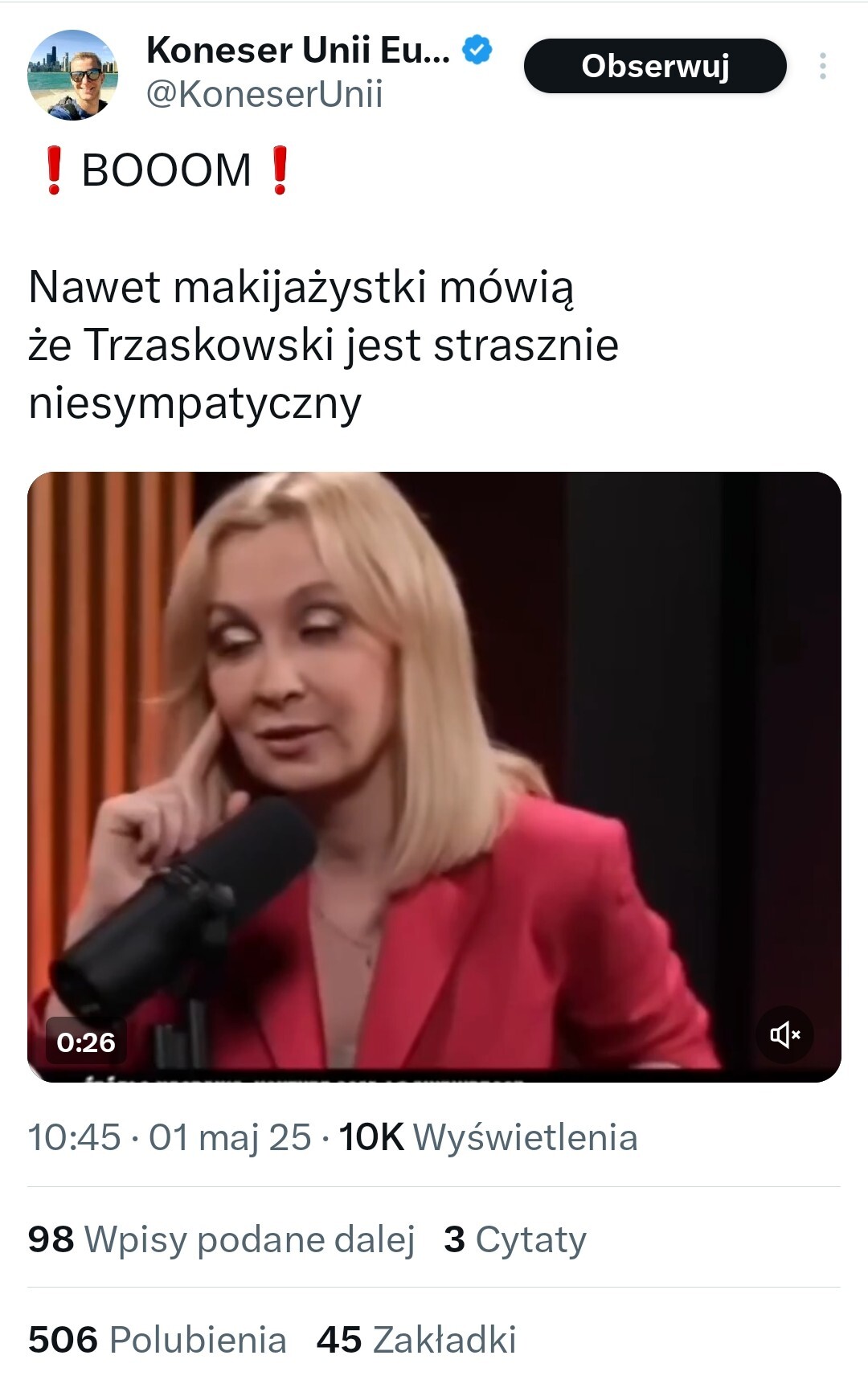Click the tweet text mentioning Trzaskowski
The width and height of the screenshot is (868, 1384).
[323, 345]
